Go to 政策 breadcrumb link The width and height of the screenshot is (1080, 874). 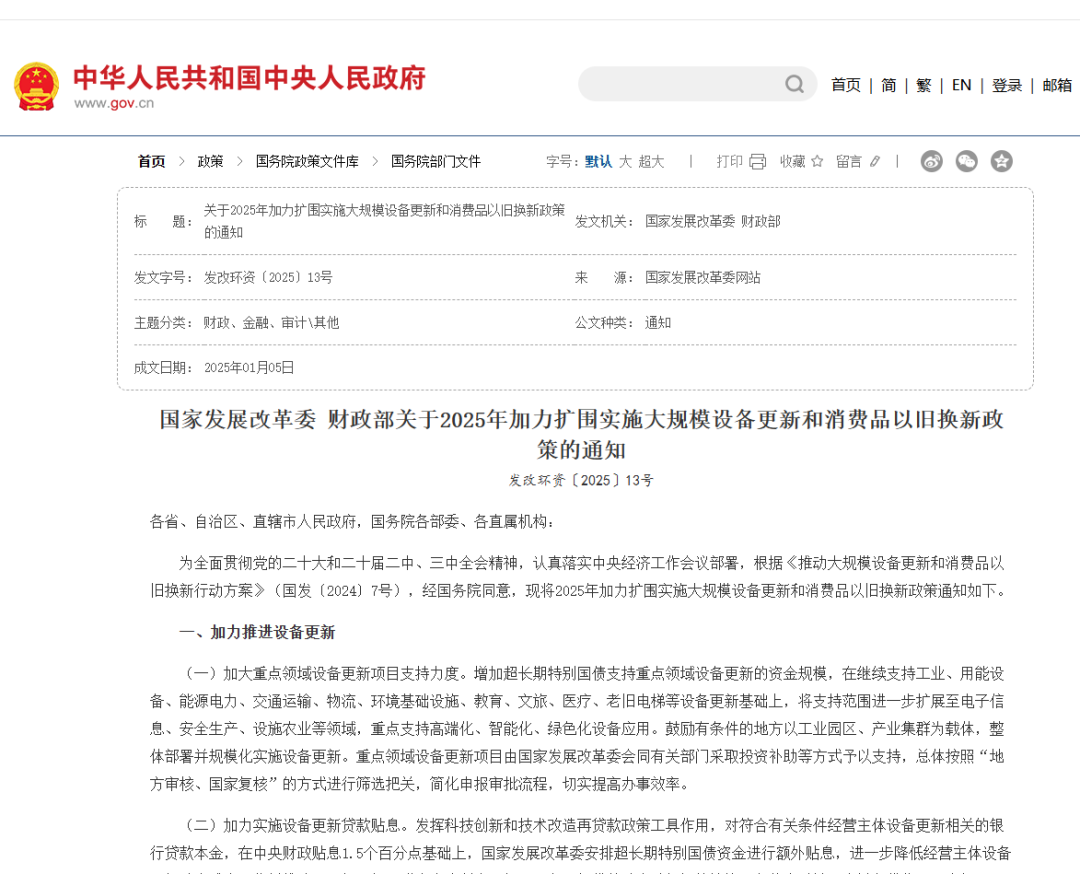pyautogui.click(x=210, y=161)
